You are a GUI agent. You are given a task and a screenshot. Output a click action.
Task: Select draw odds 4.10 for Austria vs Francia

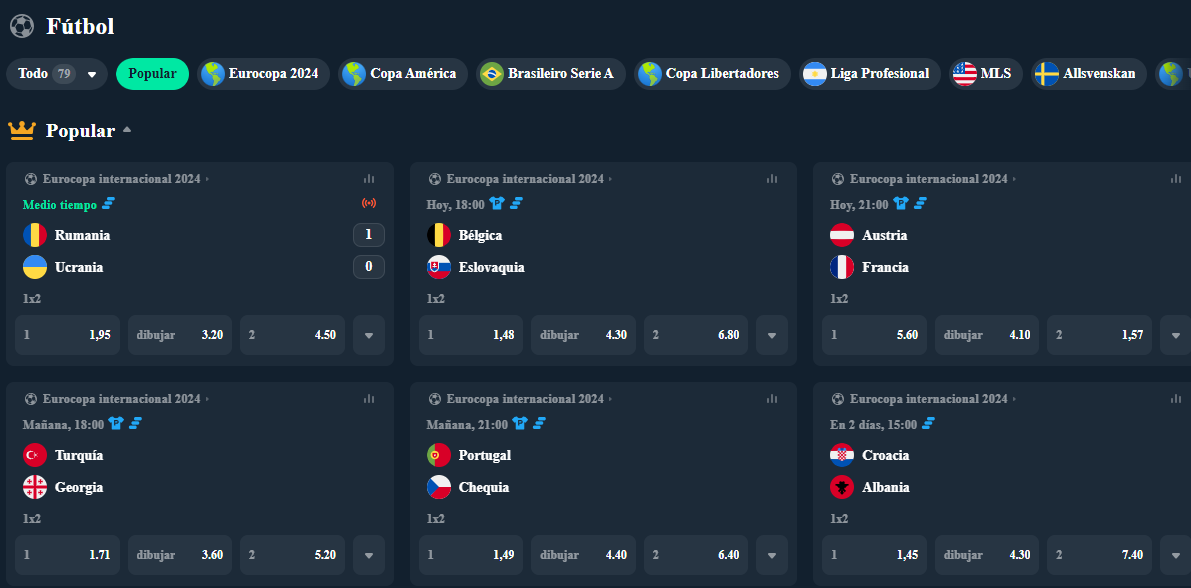point(986,335)
